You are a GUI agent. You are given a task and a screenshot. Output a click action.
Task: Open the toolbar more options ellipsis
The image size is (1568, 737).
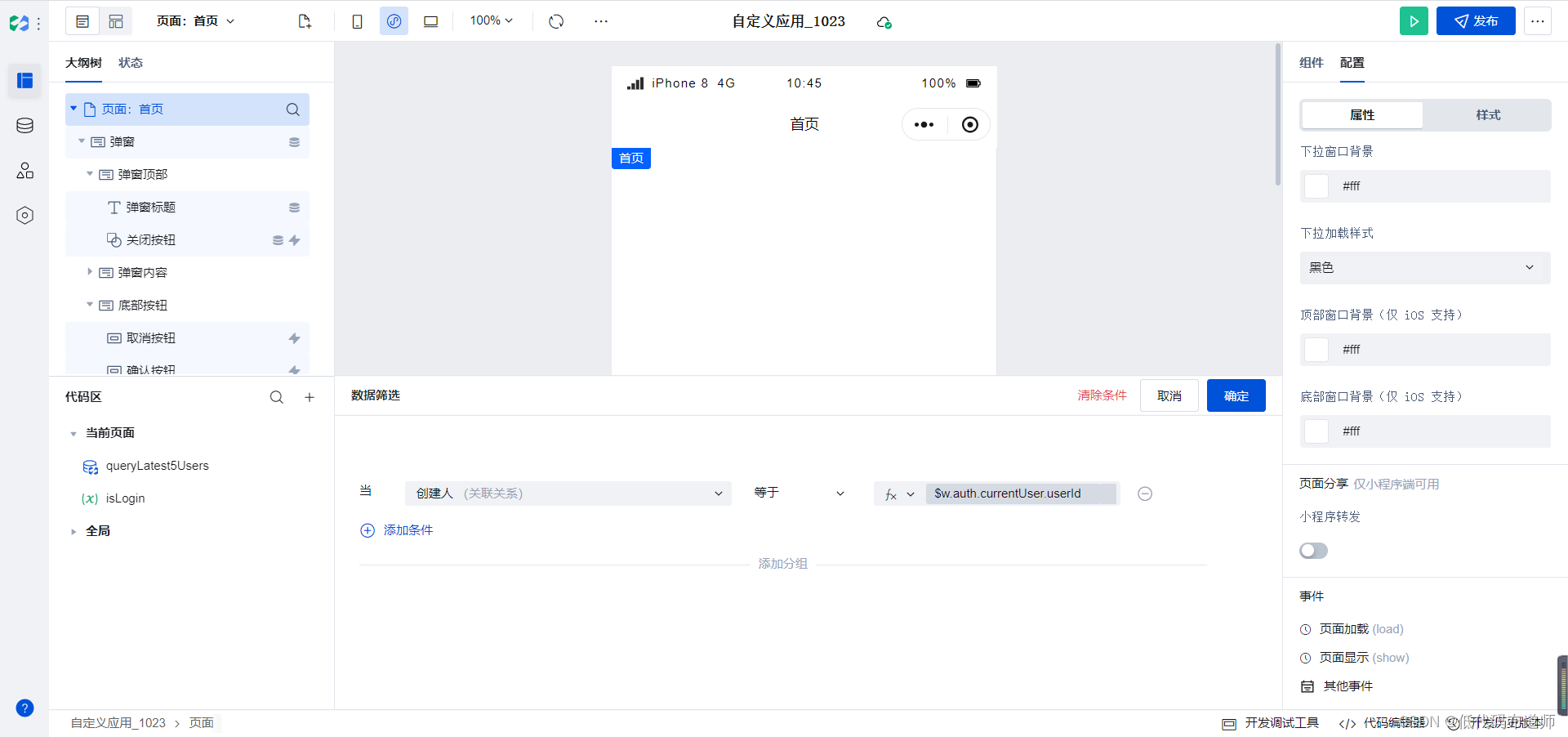click(x=601, y=21)
